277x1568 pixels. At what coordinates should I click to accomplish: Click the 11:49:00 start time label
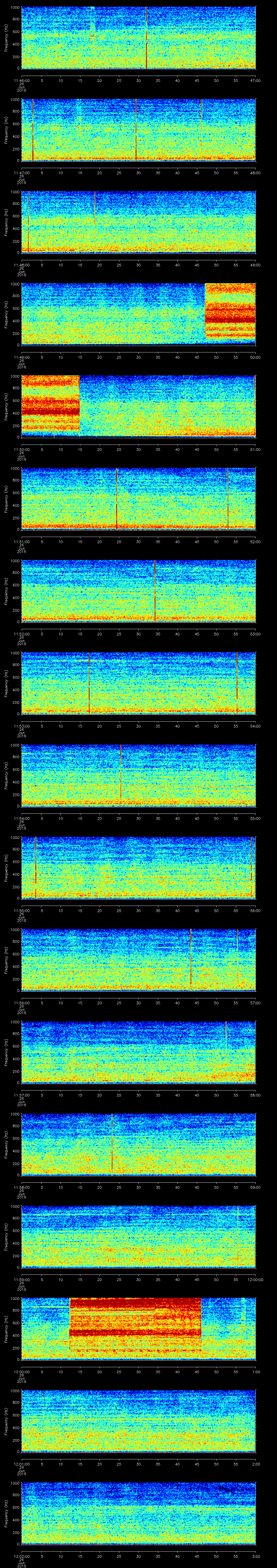[21, 357]
